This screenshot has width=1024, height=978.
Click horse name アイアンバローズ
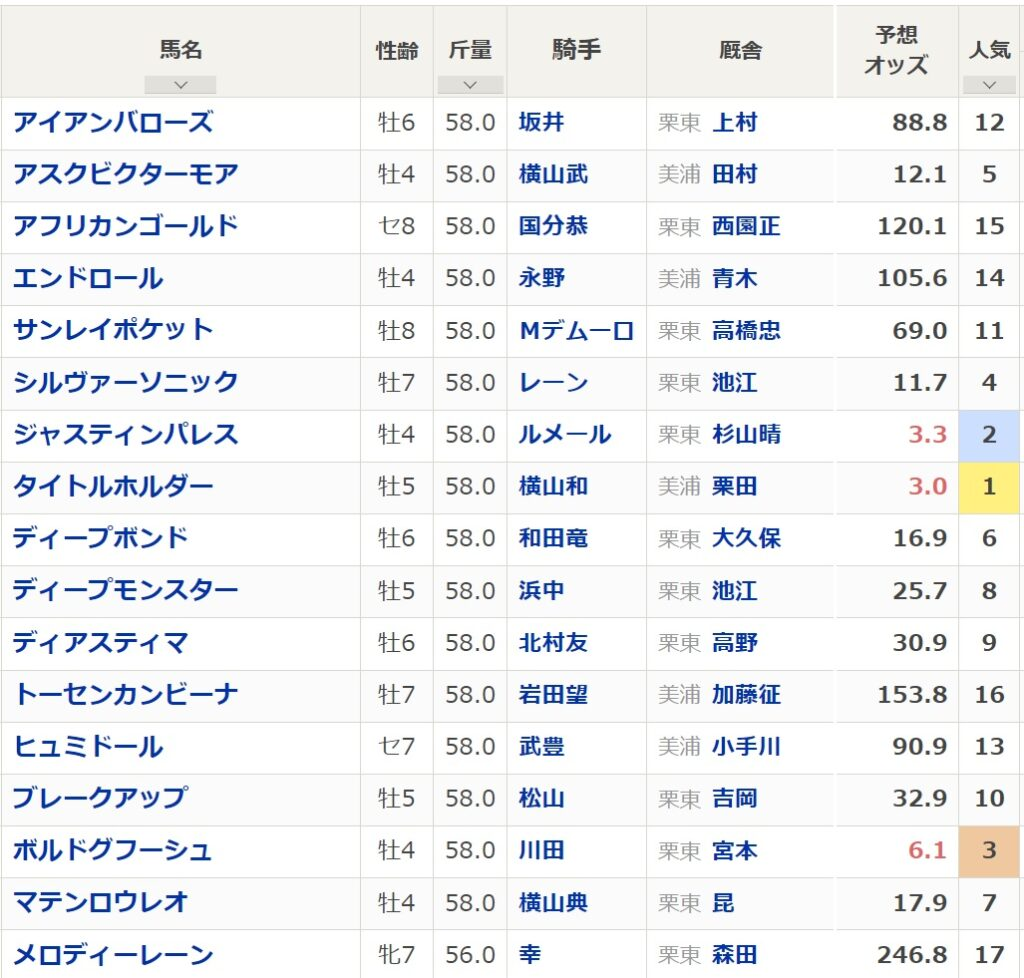[x=113, y=123]
